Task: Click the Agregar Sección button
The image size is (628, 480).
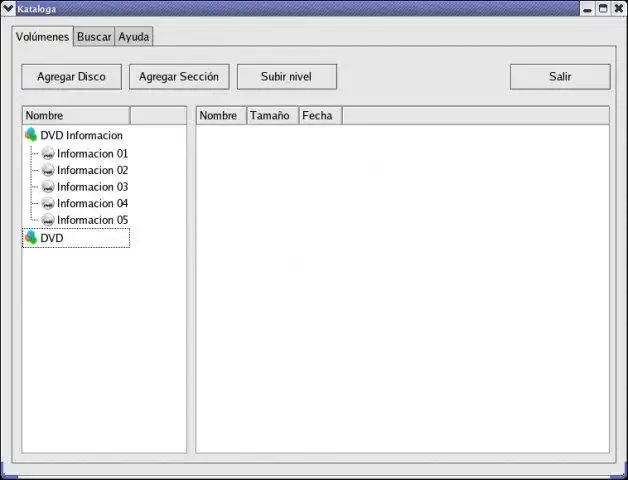Action: click(x=179, y=77)
